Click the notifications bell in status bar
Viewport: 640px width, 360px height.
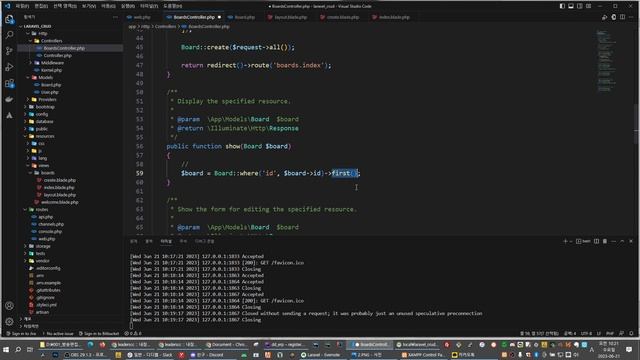631,333
